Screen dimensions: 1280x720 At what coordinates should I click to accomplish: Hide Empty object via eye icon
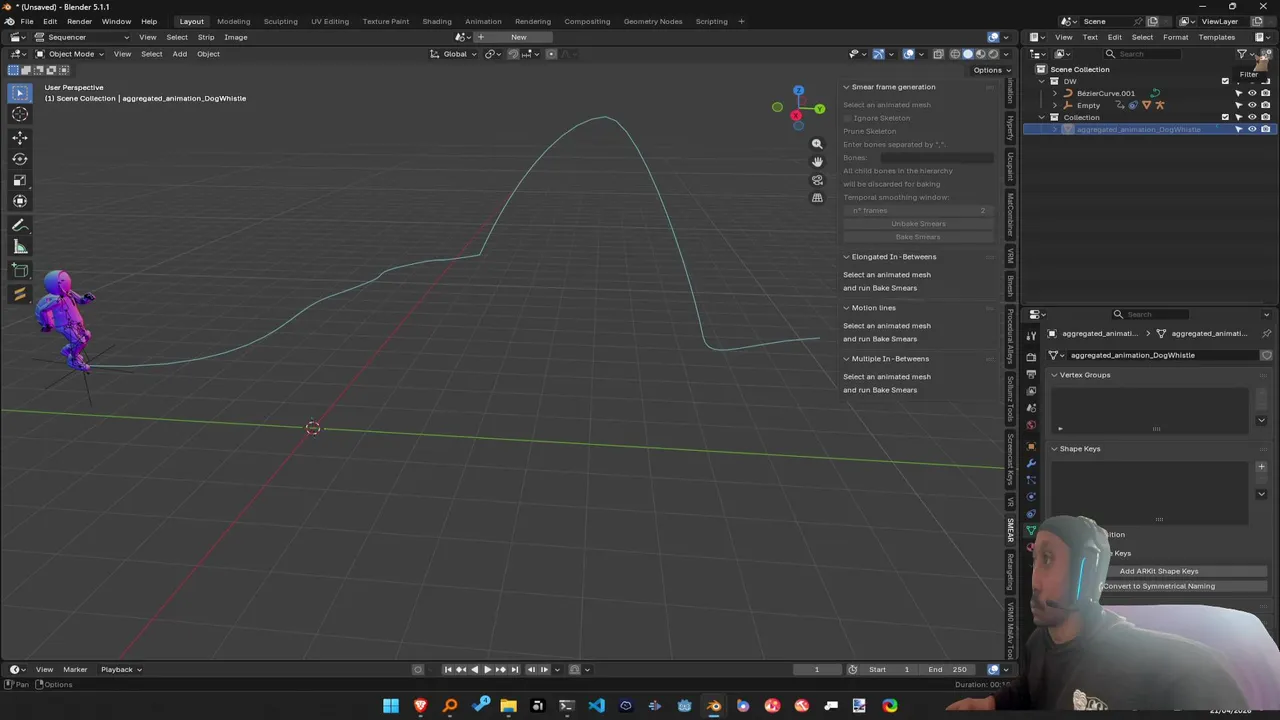[x=1252, y=105]
